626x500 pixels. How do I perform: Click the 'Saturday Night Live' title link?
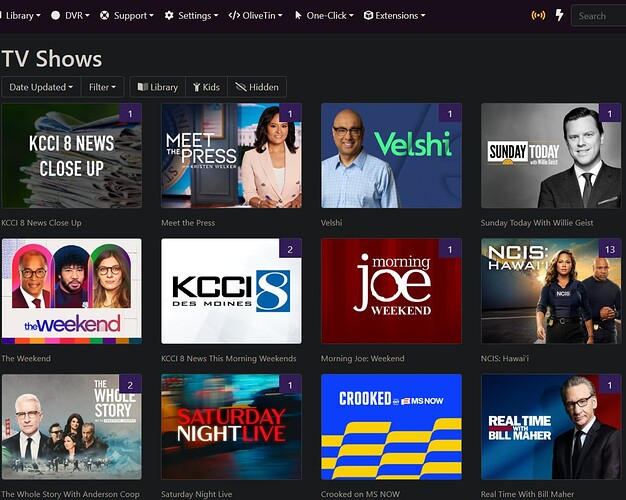pyautogui.click(x=196, y=494)
